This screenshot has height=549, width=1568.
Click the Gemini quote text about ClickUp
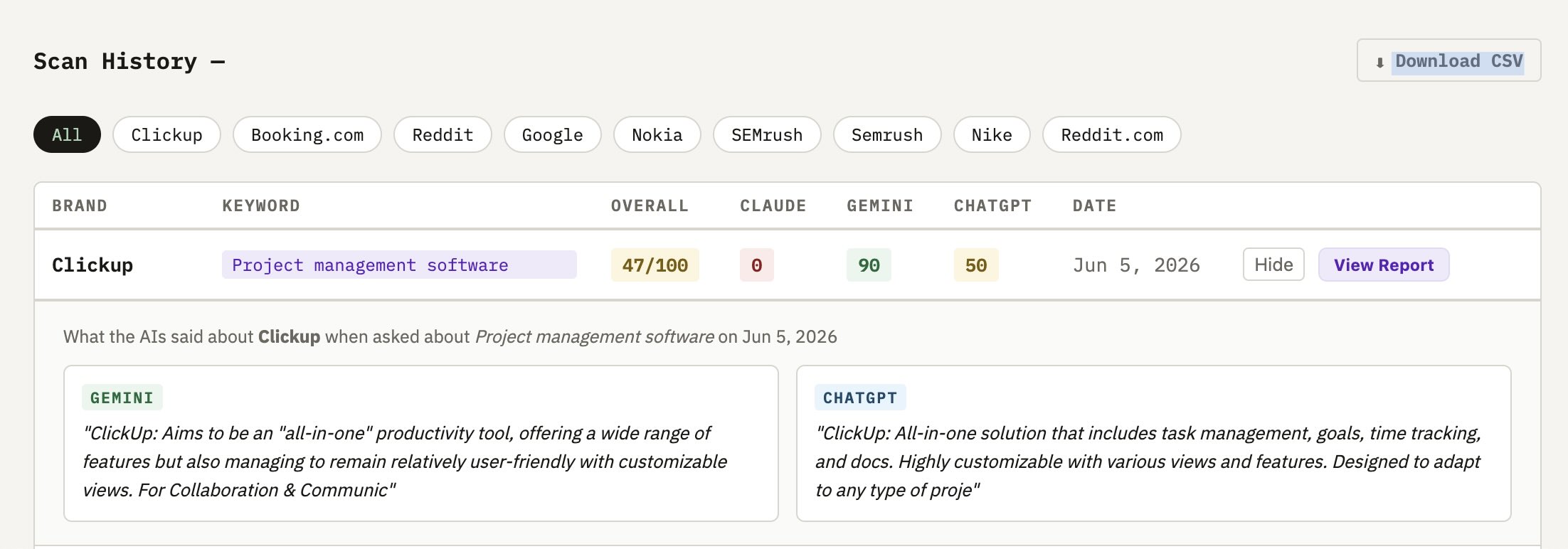[x=405, y=462]
